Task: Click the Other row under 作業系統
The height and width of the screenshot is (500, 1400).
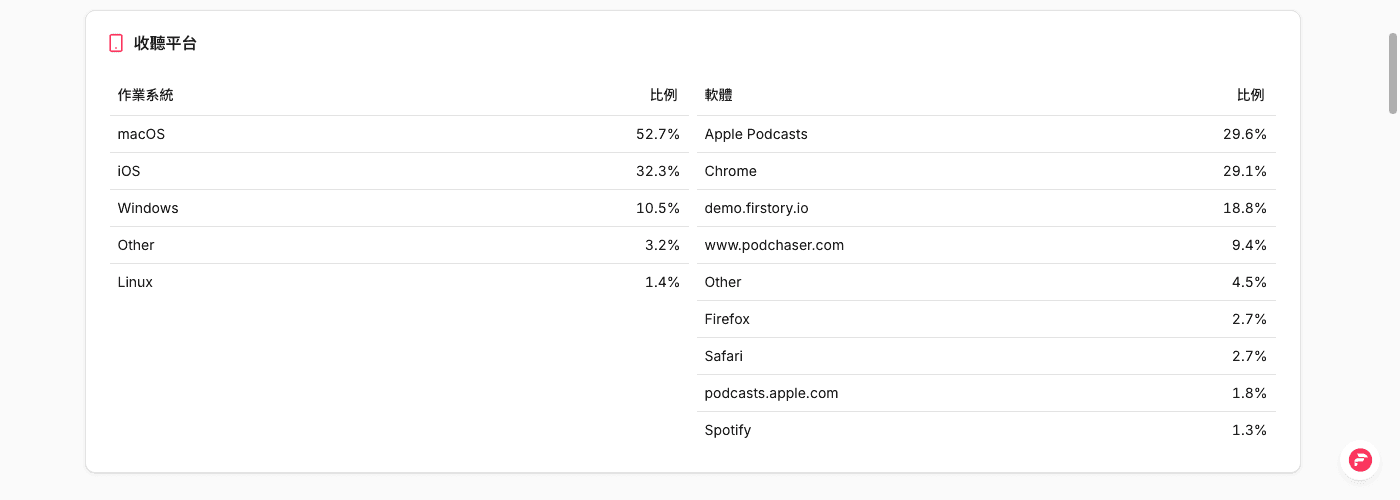Action: click(x=399, y=245)
